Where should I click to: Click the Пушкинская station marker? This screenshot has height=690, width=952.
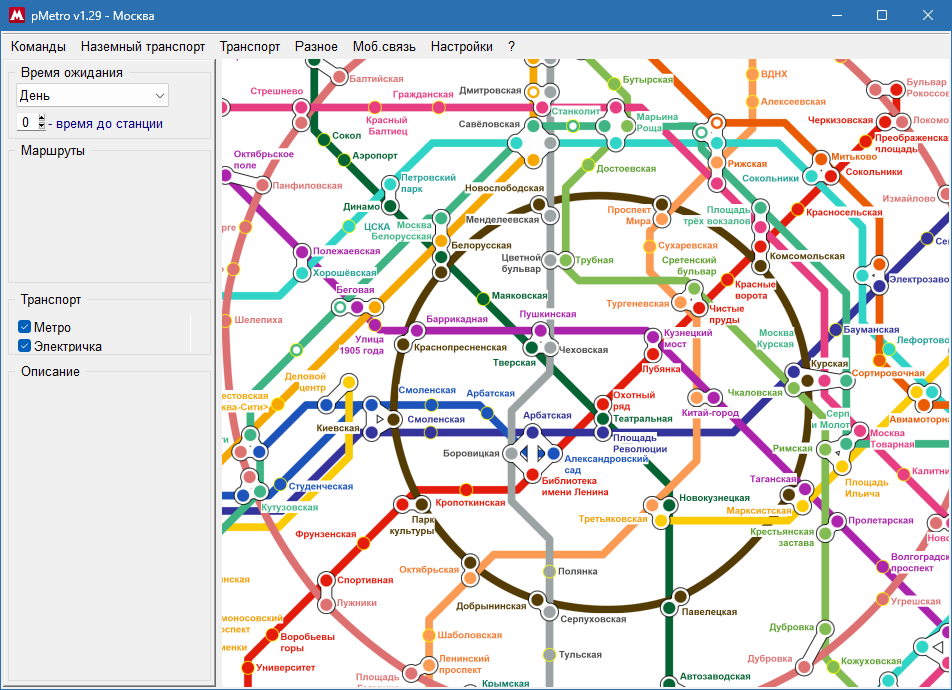pos(540,330)
